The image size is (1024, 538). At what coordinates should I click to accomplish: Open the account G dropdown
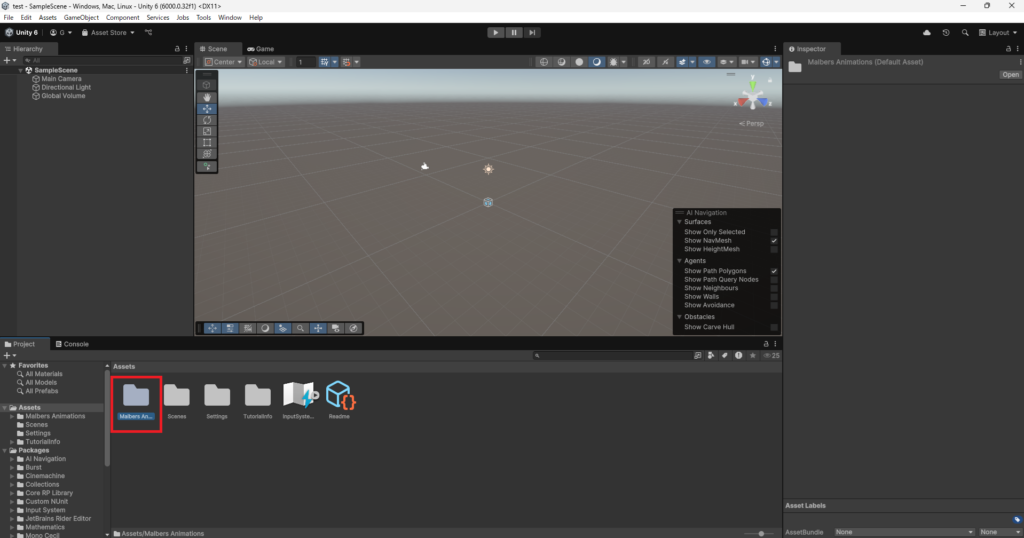coord(61,33)
